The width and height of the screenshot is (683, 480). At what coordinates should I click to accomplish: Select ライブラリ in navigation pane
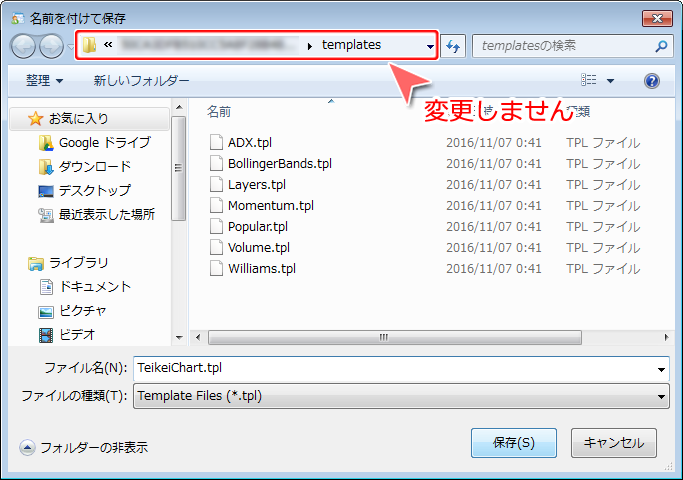78,263
